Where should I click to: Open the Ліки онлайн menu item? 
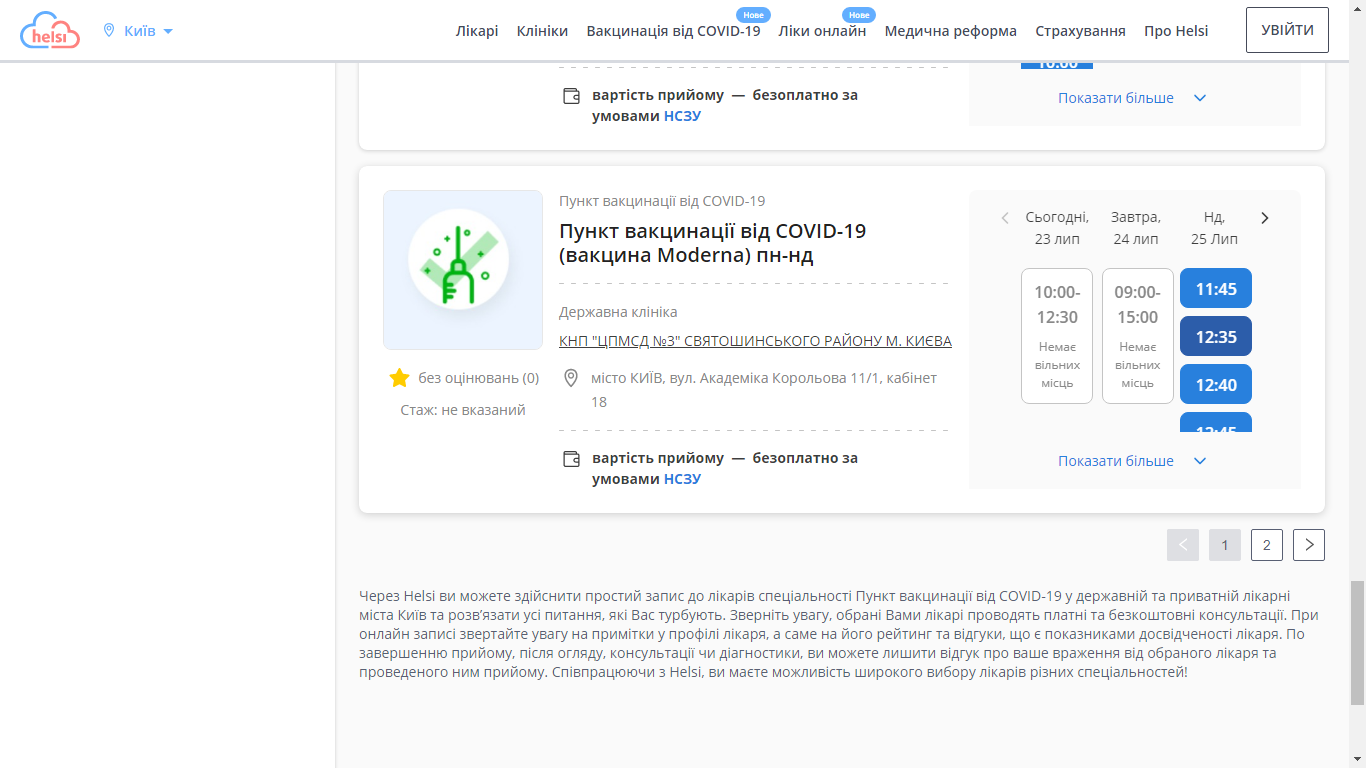coord(822,31)
